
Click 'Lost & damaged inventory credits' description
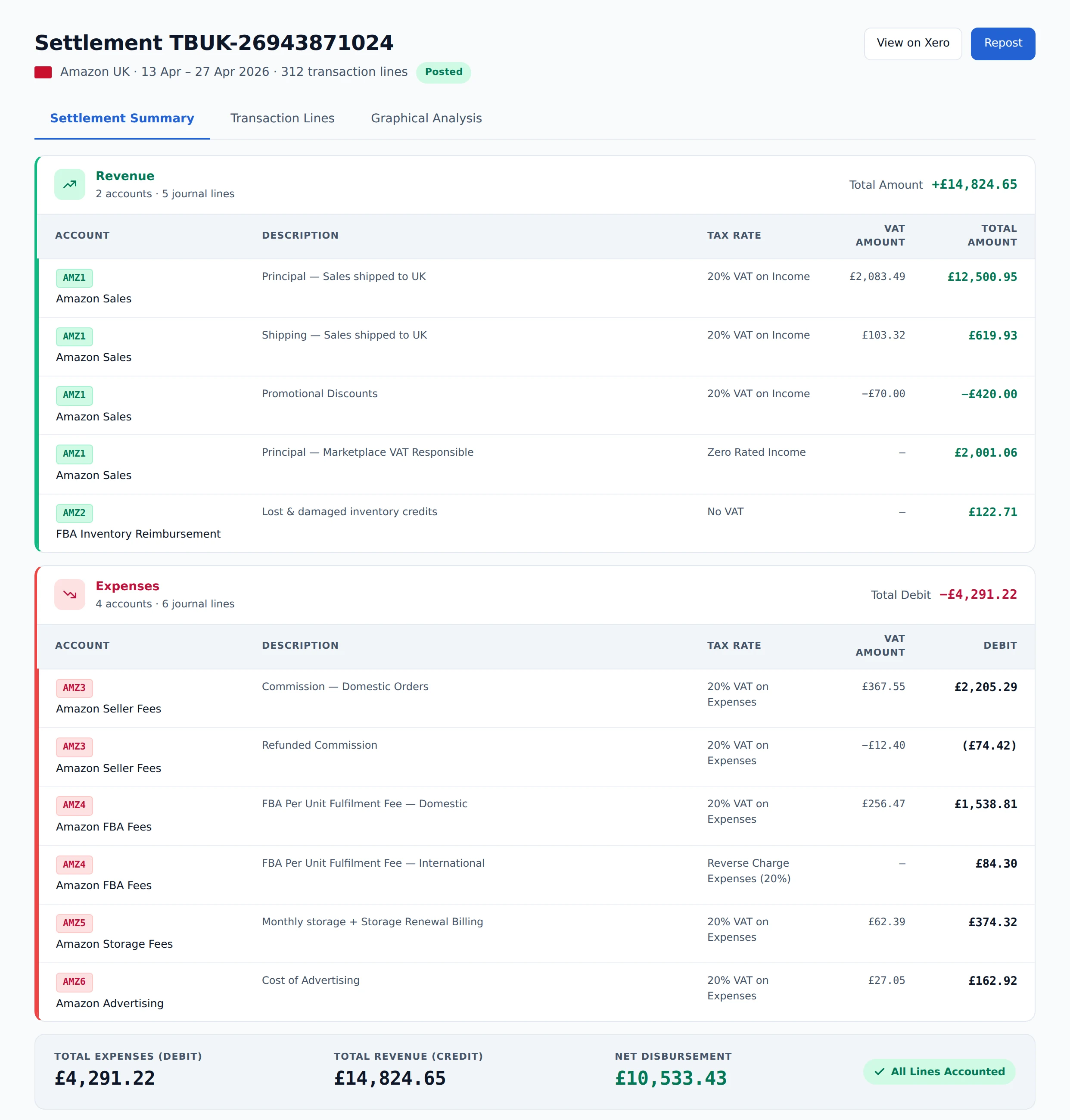point(350,512)
